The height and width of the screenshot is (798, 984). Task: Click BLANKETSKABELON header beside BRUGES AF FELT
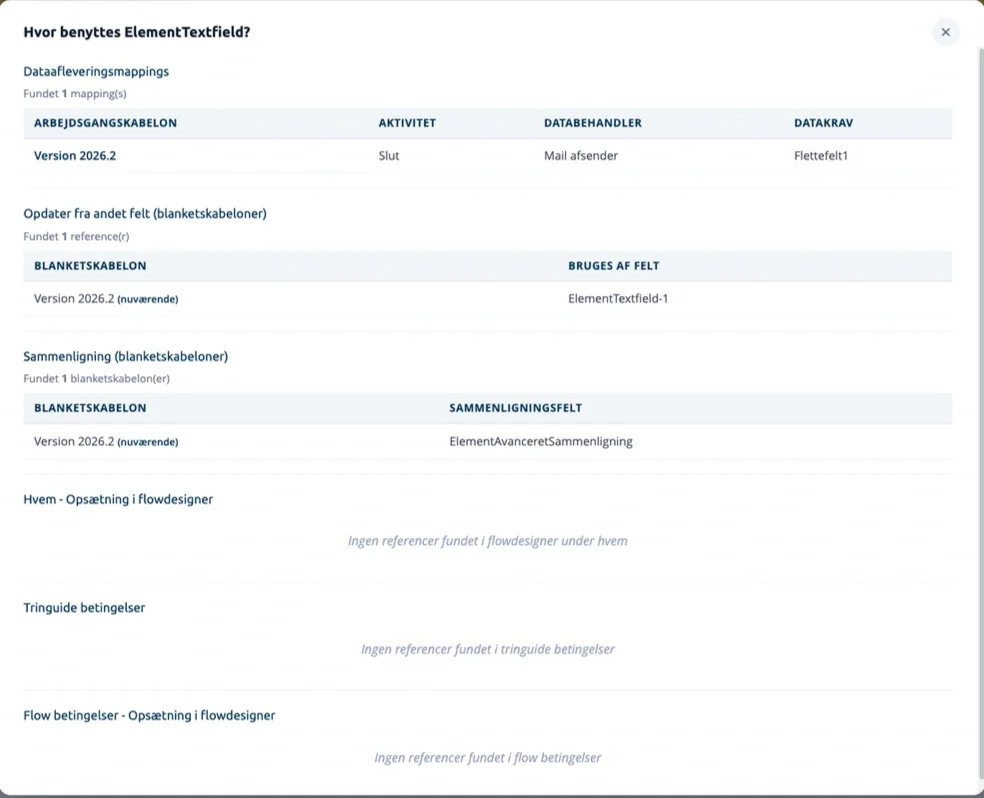(90, 266)
